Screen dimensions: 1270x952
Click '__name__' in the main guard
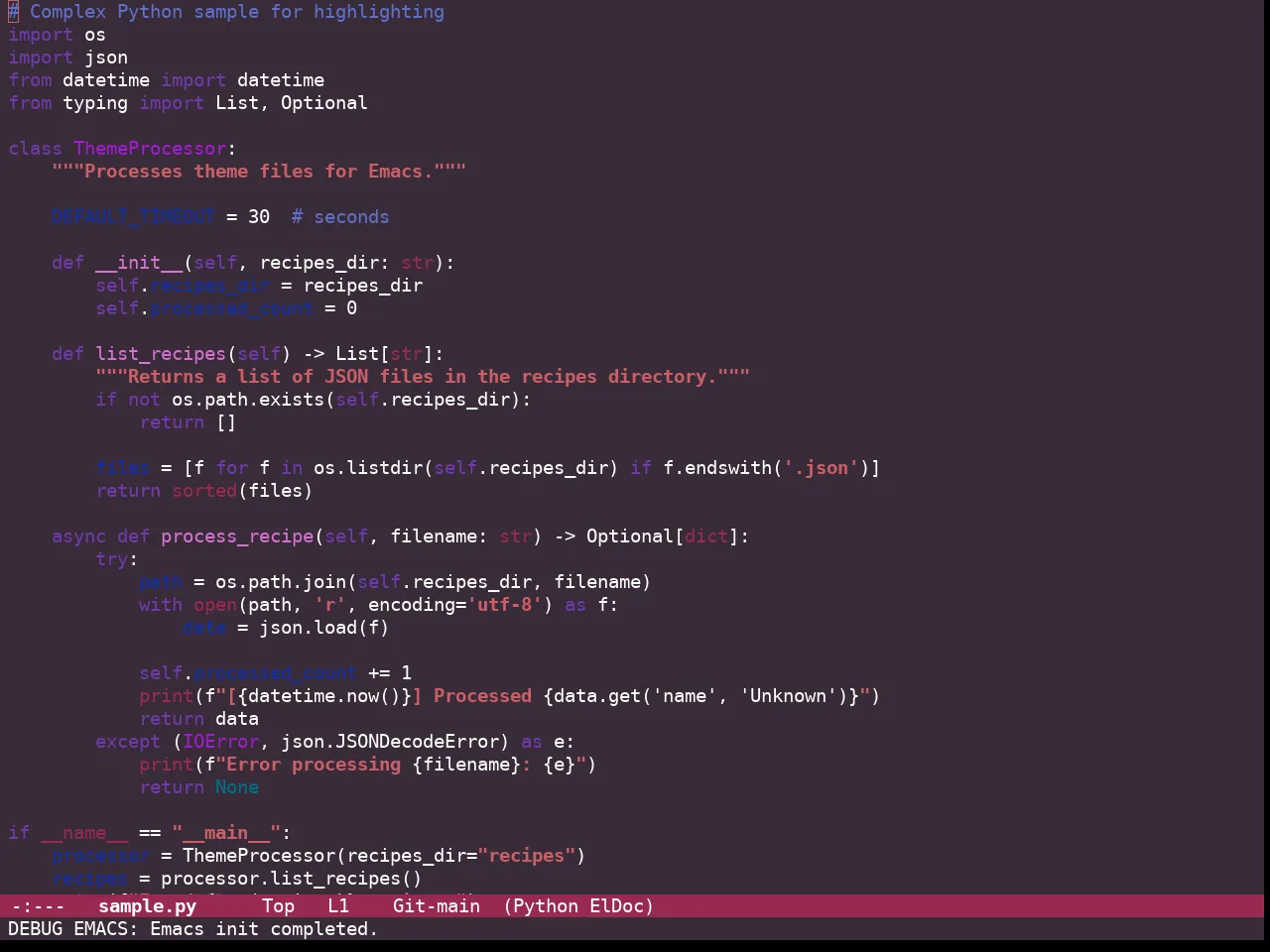click(x=84, y=833)
